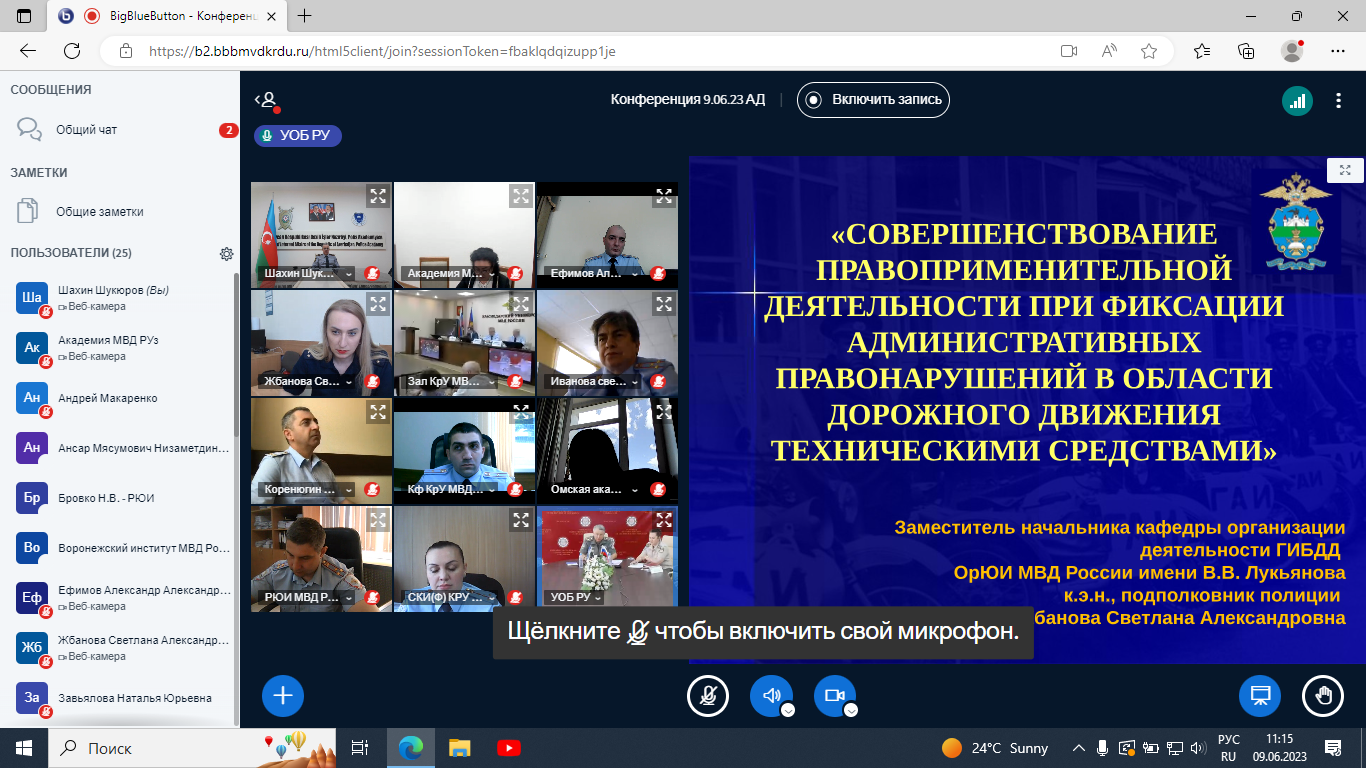
Task: Open Общие заметки shared notes
Action: click(x=99, y=212)
